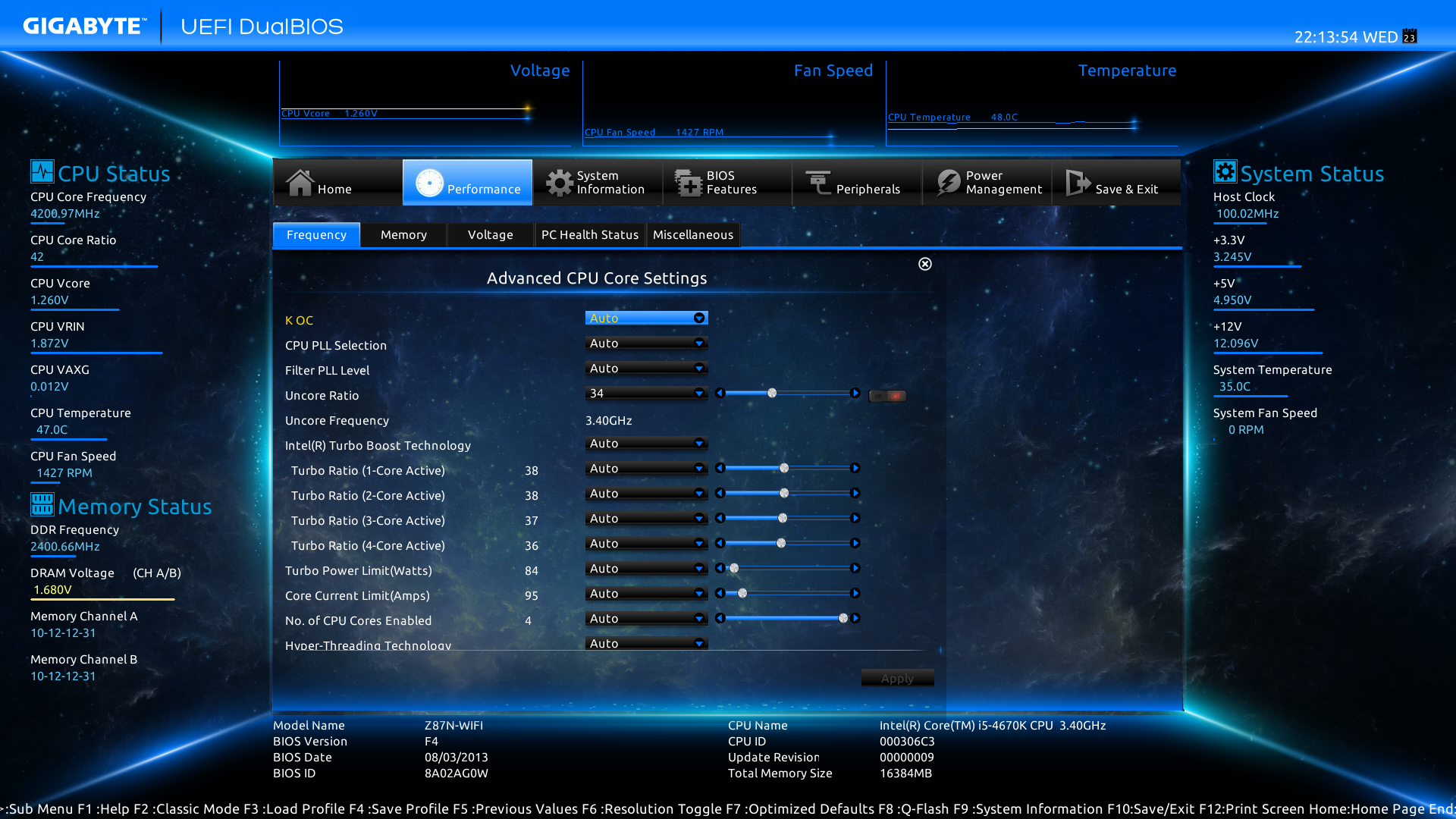Decrease Turbo Ratio 4-Core with left arrow
This screenshot has height=819, width=1456.
(720, 543)
